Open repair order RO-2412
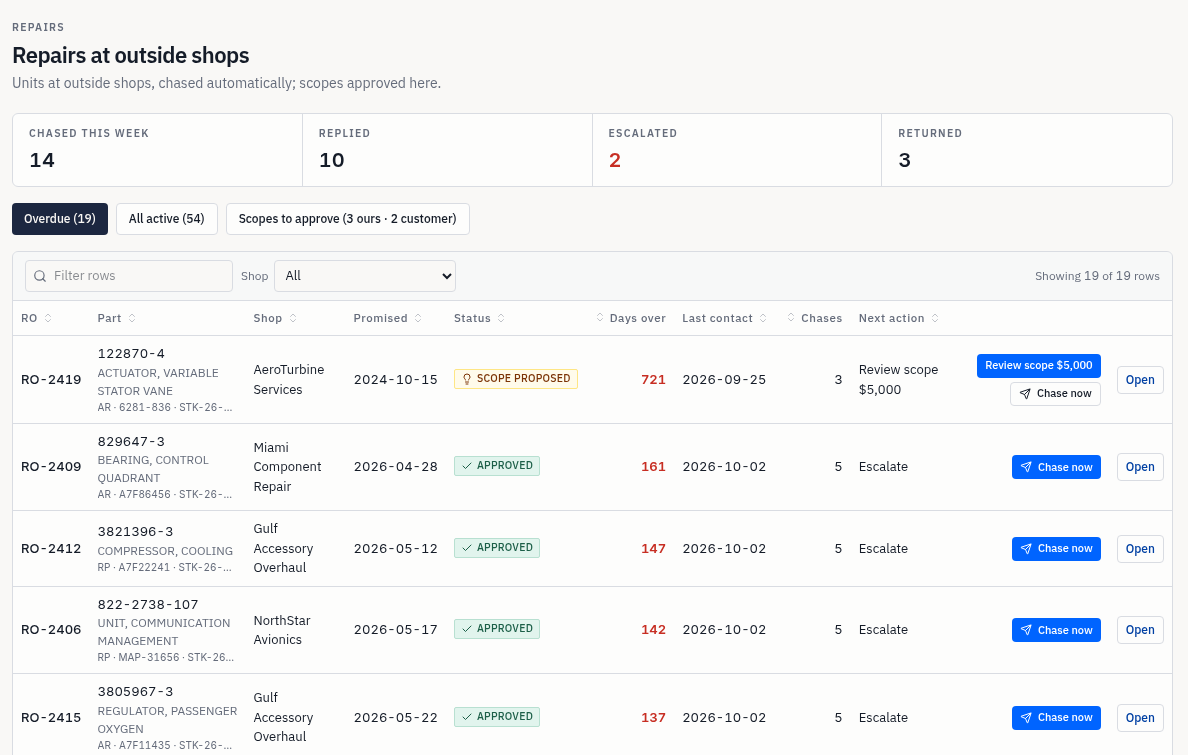1188x755 pixels. (1140, 549)
